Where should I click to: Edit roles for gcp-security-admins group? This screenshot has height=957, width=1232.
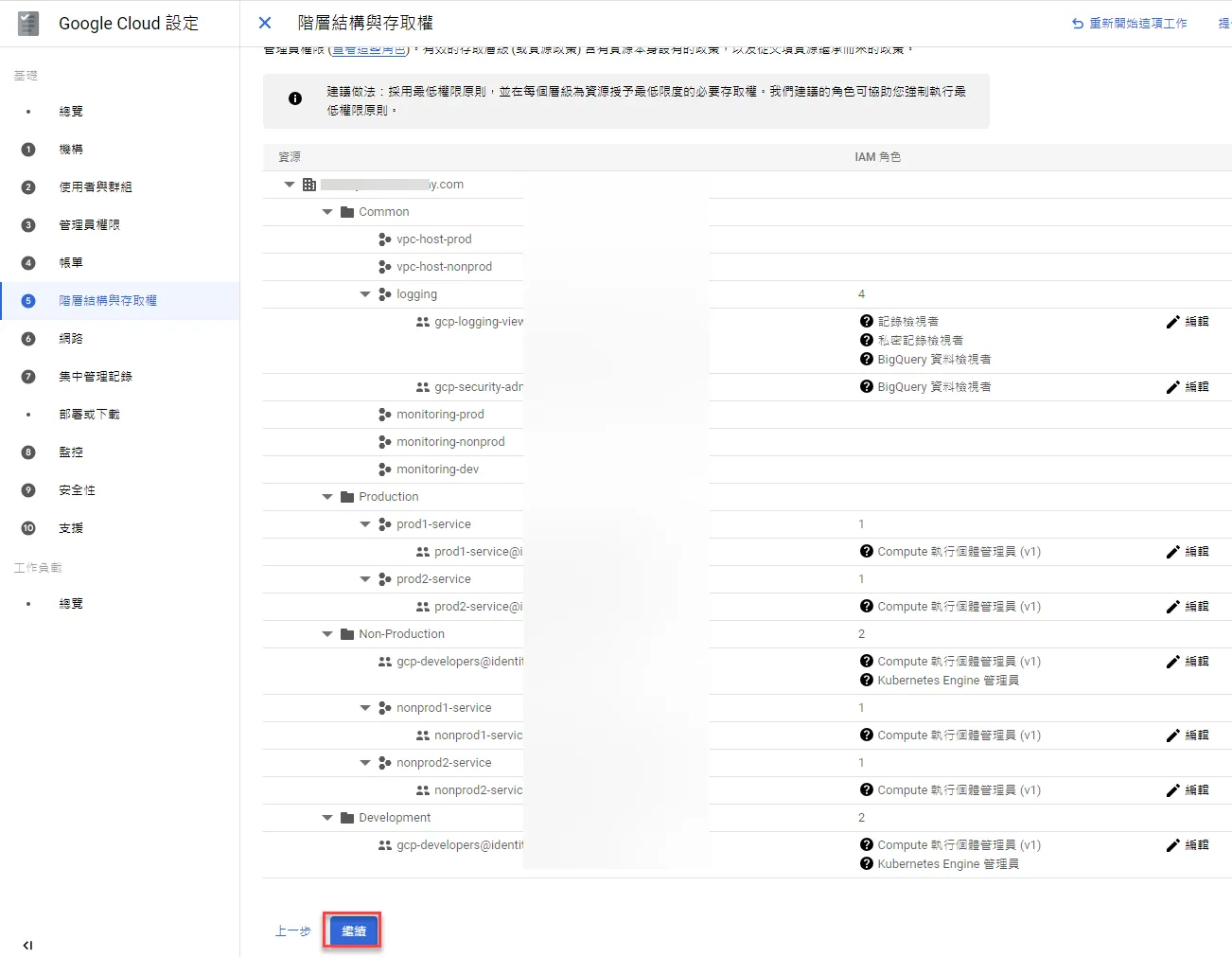(x=1188, y=387)
